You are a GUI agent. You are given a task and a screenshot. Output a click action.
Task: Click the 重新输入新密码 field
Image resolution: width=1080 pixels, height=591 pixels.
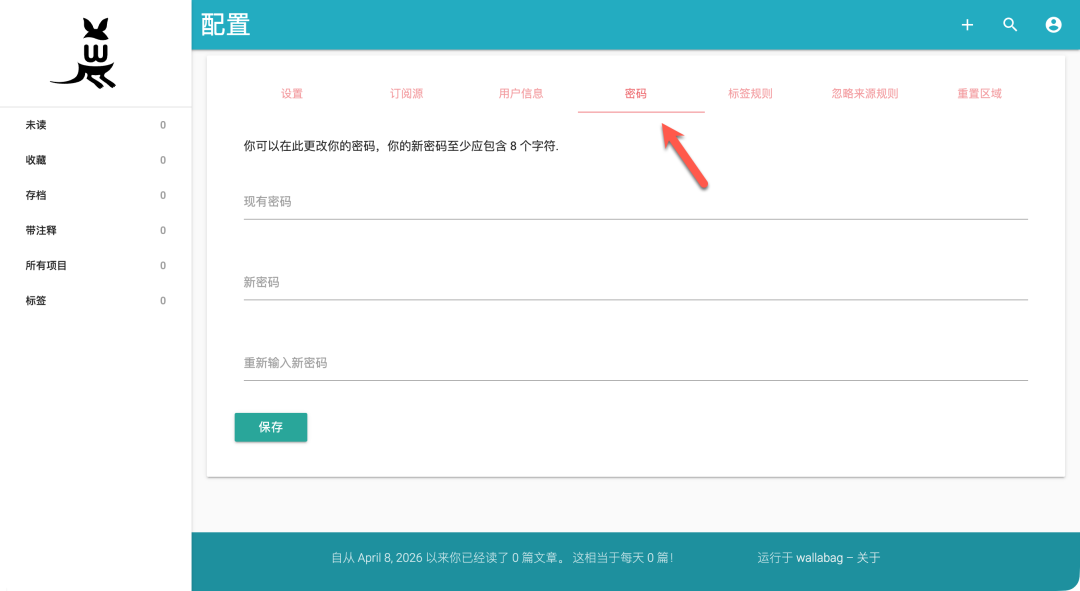(x=635, y=363)
